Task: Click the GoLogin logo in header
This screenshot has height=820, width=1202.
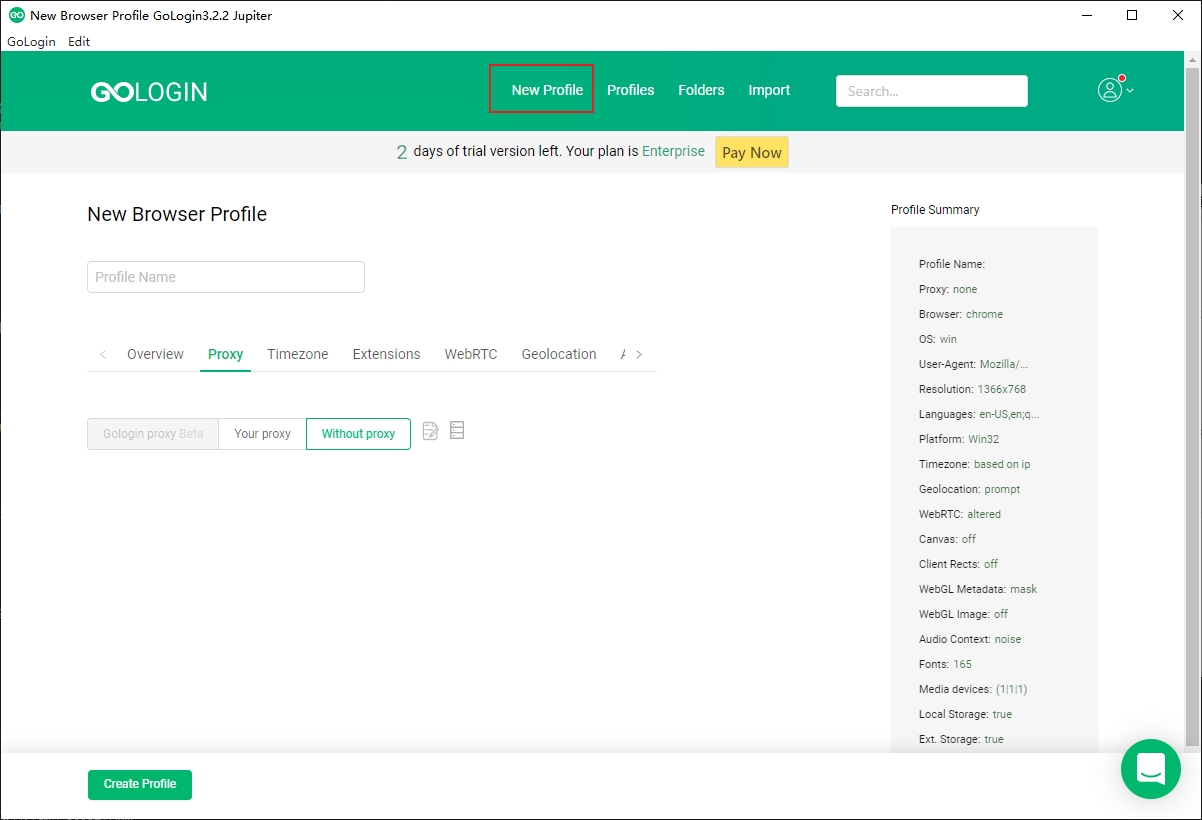Action: 149,92
